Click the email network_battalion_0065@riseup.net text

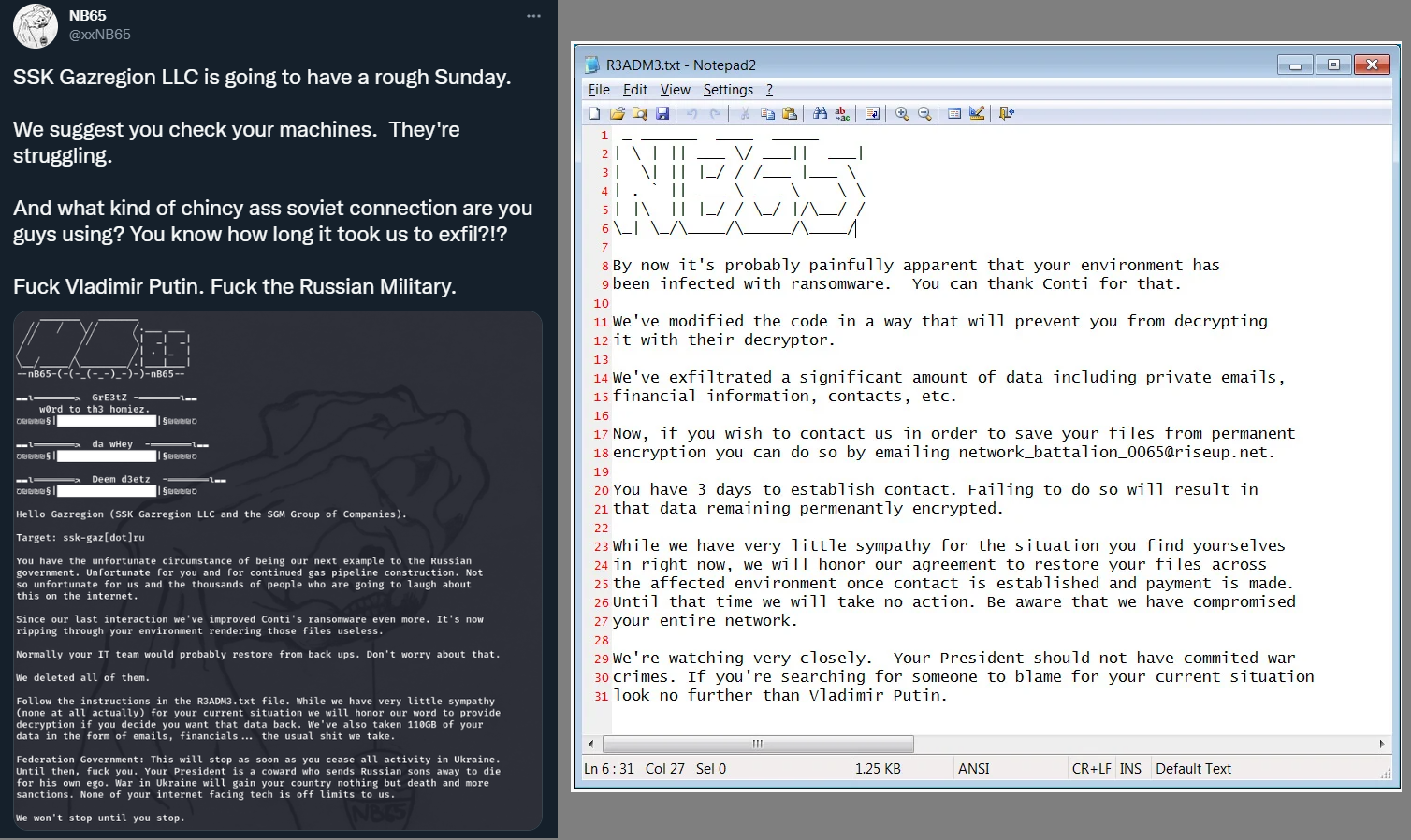1114,453
